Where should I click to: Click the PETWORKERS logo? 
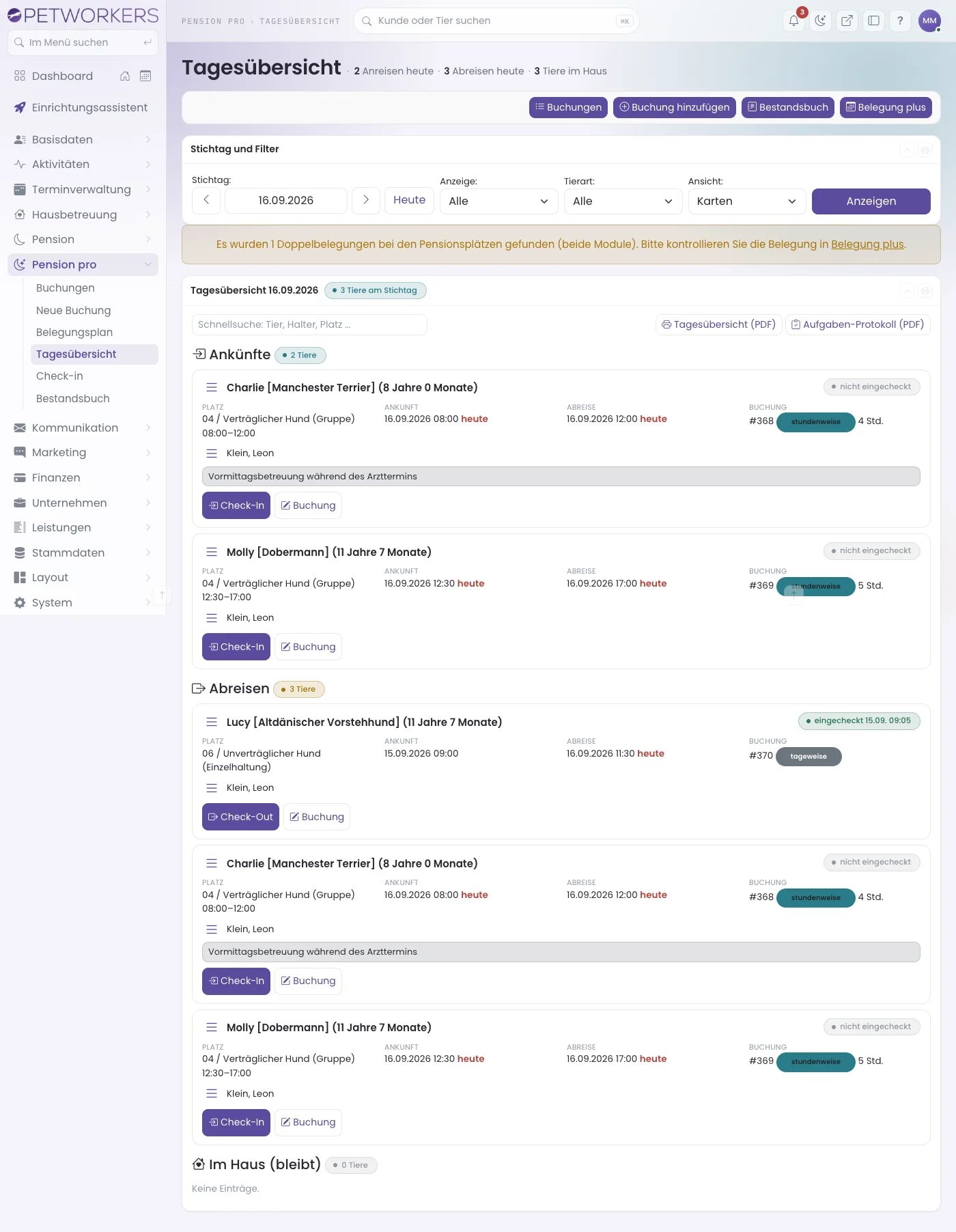tap(83, 15)
